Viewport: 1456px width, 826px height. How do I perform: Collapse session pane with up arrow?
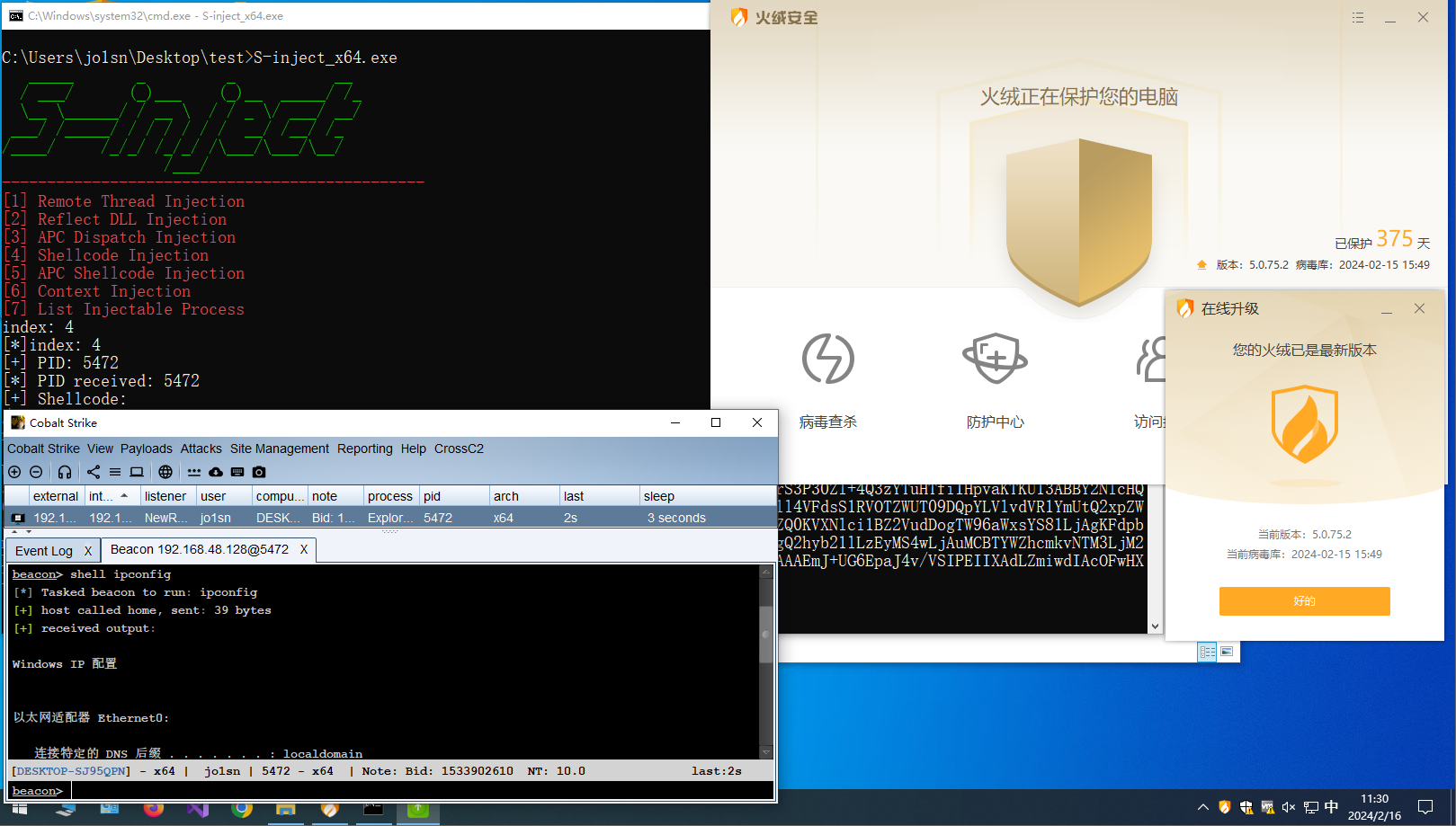(14, 531)
